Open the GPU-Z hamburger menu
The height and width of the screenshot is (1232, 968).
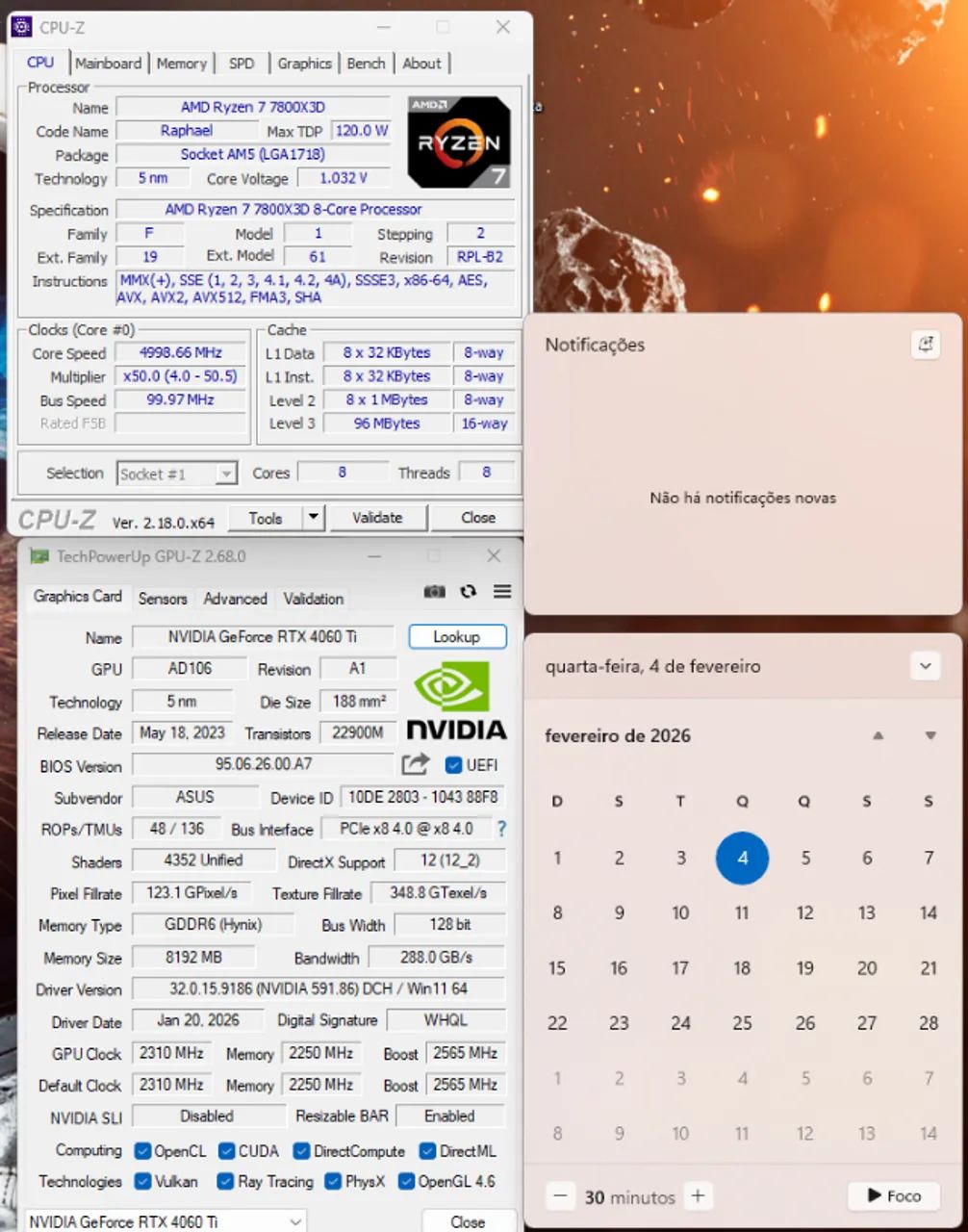[502, 592]
